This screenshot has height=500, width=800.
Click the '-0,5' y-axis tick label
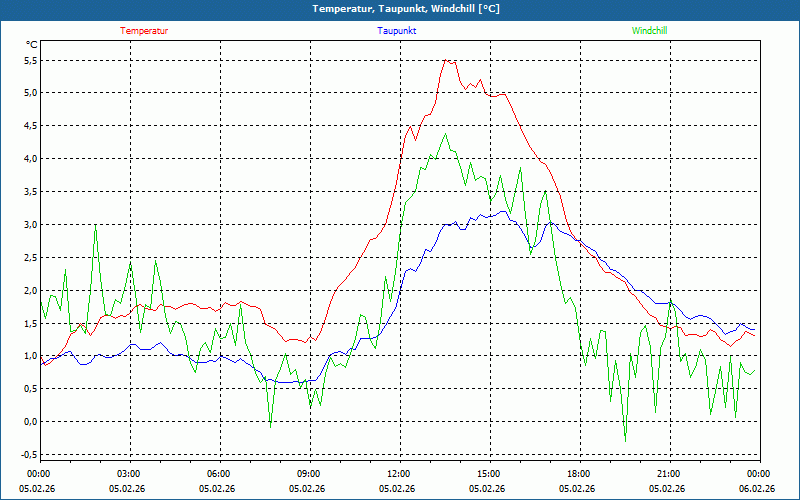click(28, 454)
